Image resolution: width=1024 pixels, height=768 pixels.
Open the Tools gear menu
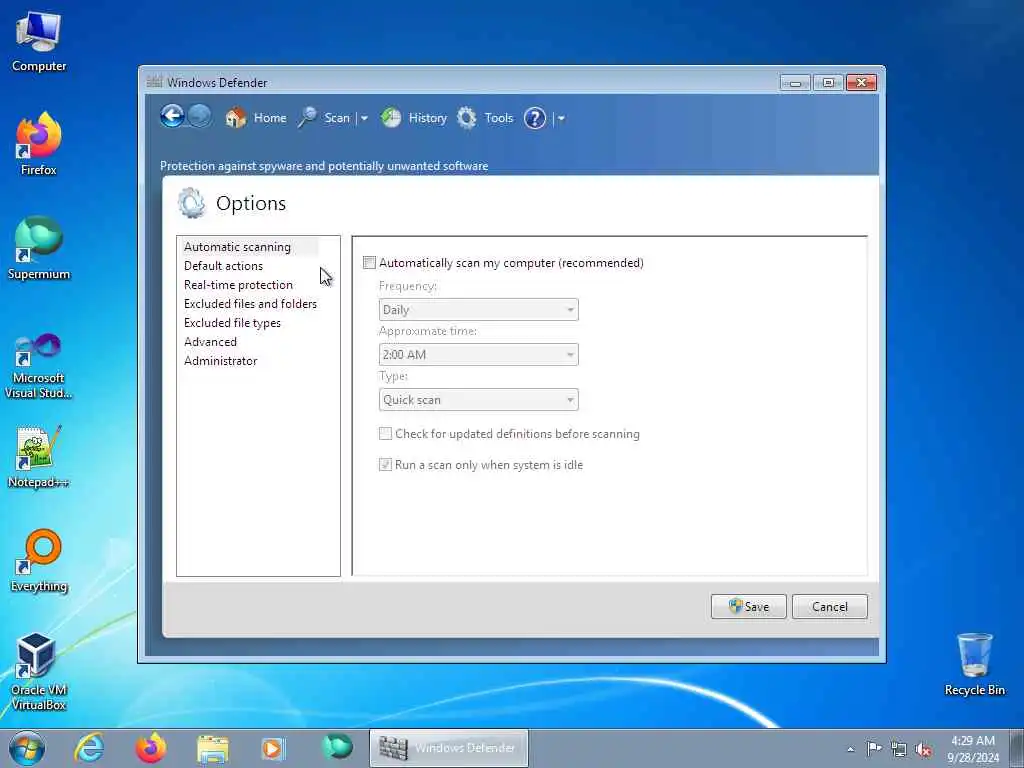(x=485, y=118)
